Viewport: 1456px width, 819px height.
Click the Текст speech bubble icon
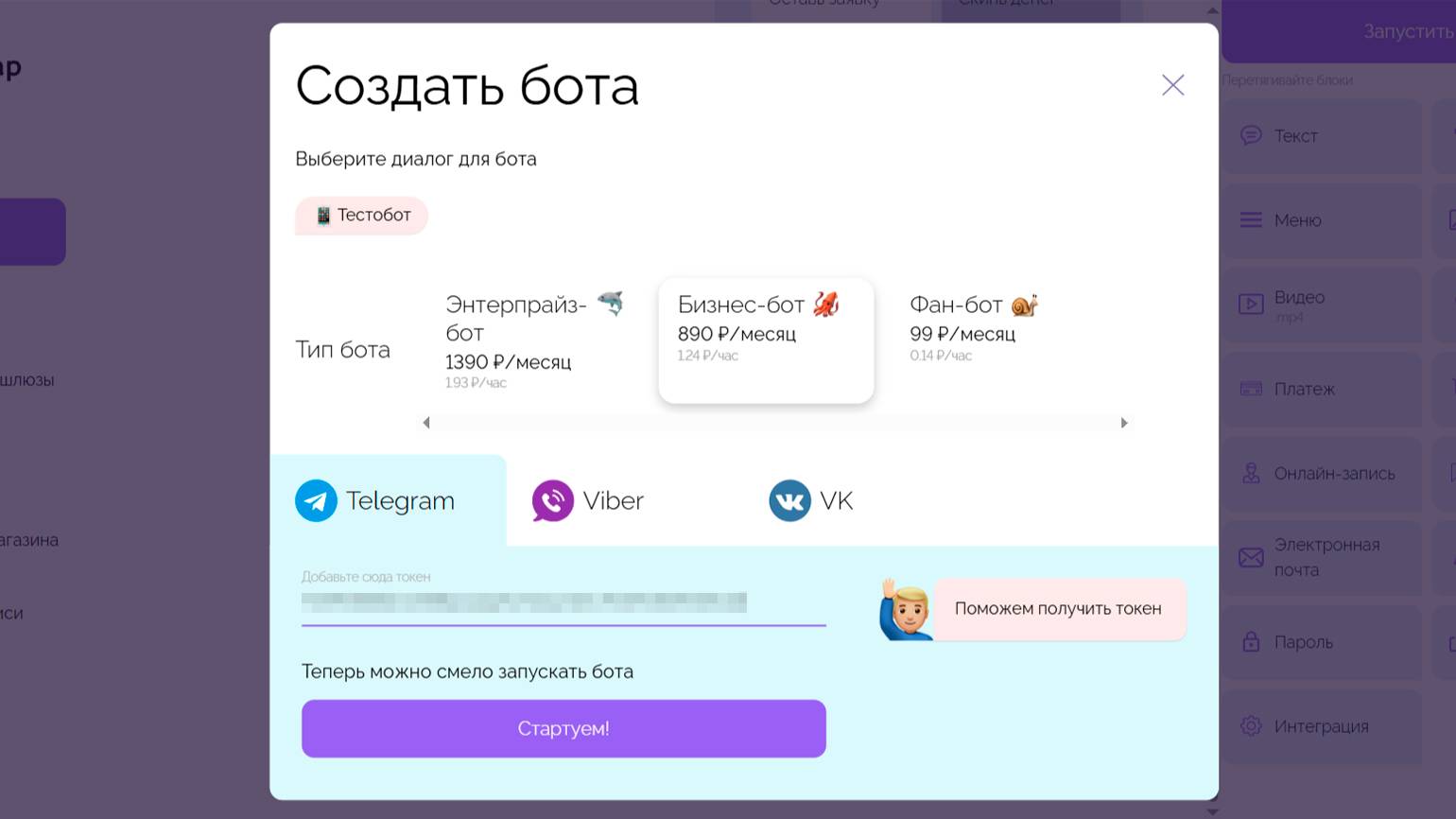click(1251, 136)
